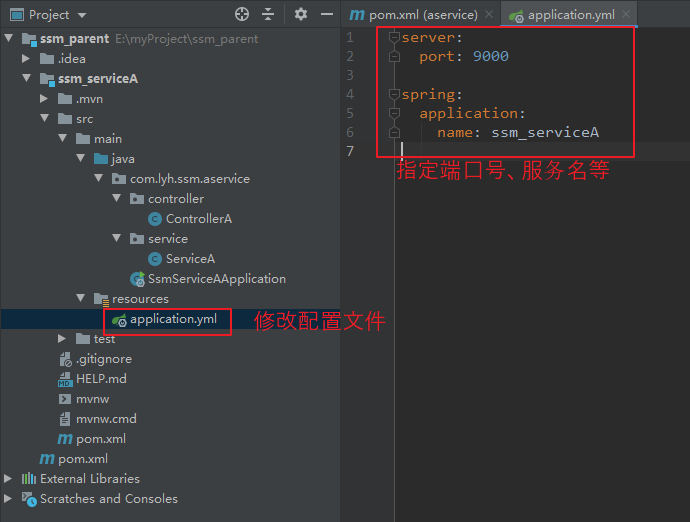Click the application.yml Spring config icon in tree
This screenshot has width=690, height=522.
click(119, 320)
